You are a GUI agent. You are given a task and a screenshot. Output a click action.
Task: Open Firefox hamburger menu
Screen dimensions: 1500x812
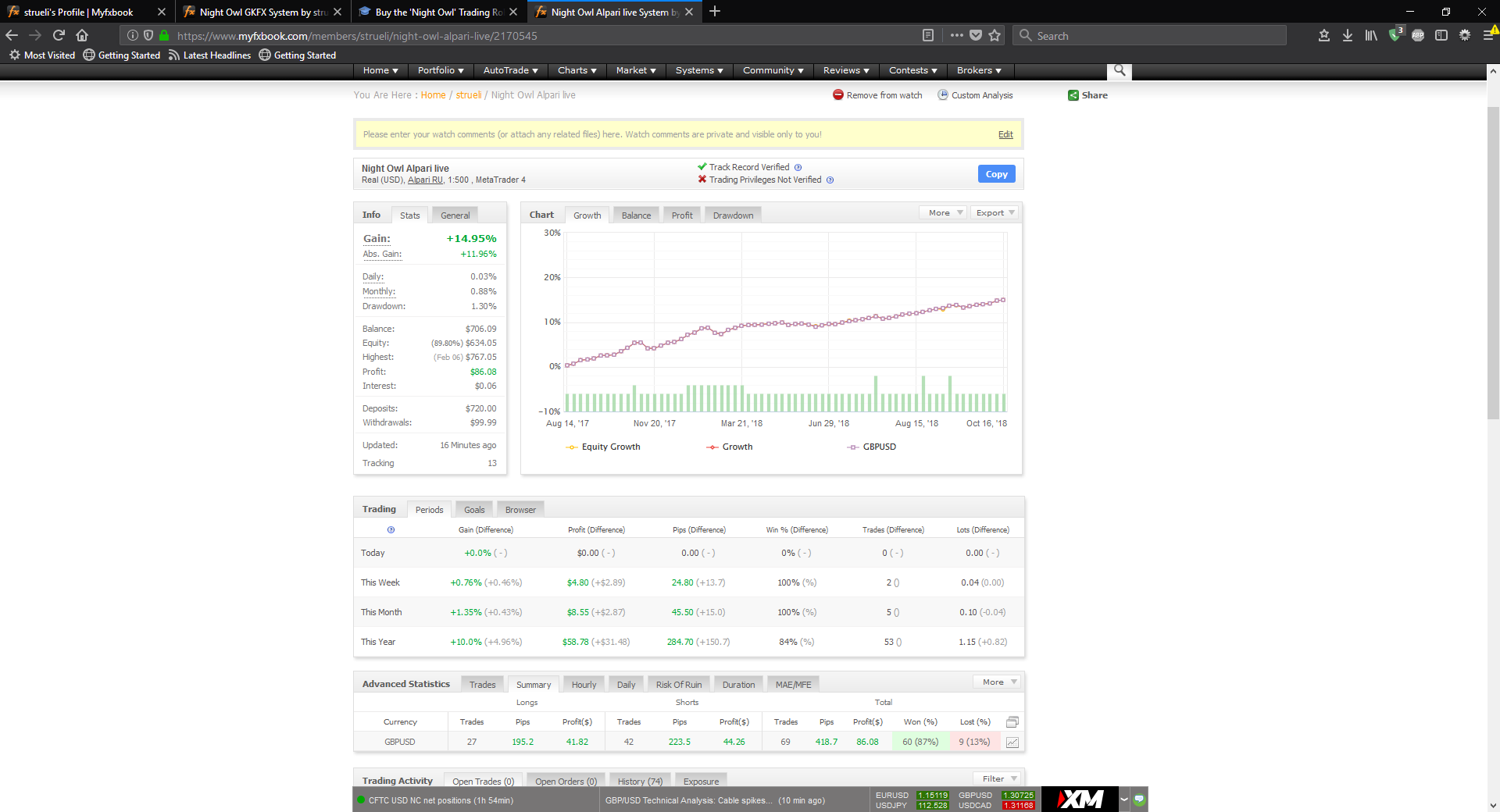point(1488,35)
